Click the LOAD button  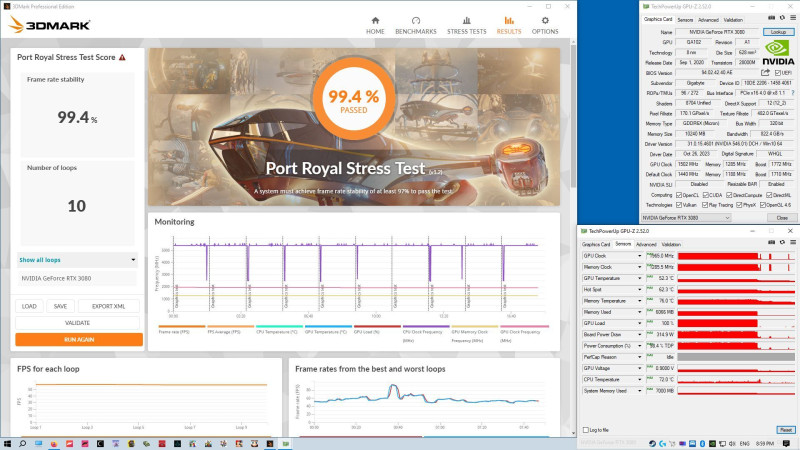[x=29, y=306]
